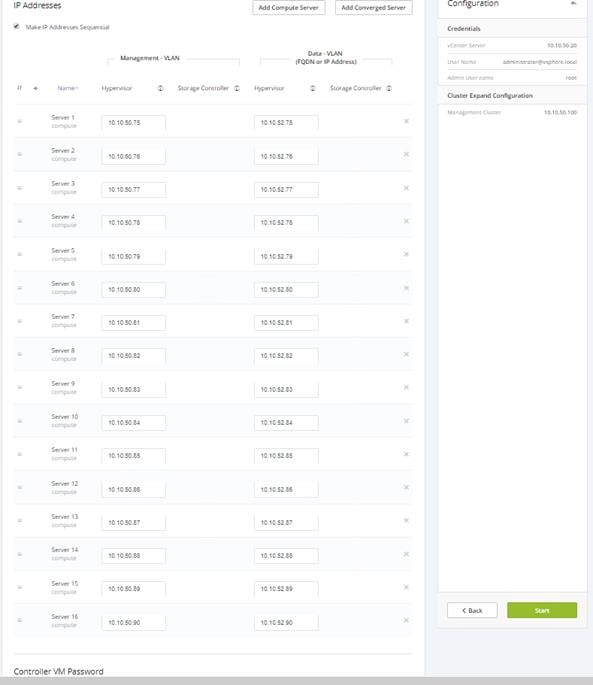Image resolution: width=593 pixels, height=685 pixels.
Task: Grab the drag handle of Server 9
Action: coord(20,387)
